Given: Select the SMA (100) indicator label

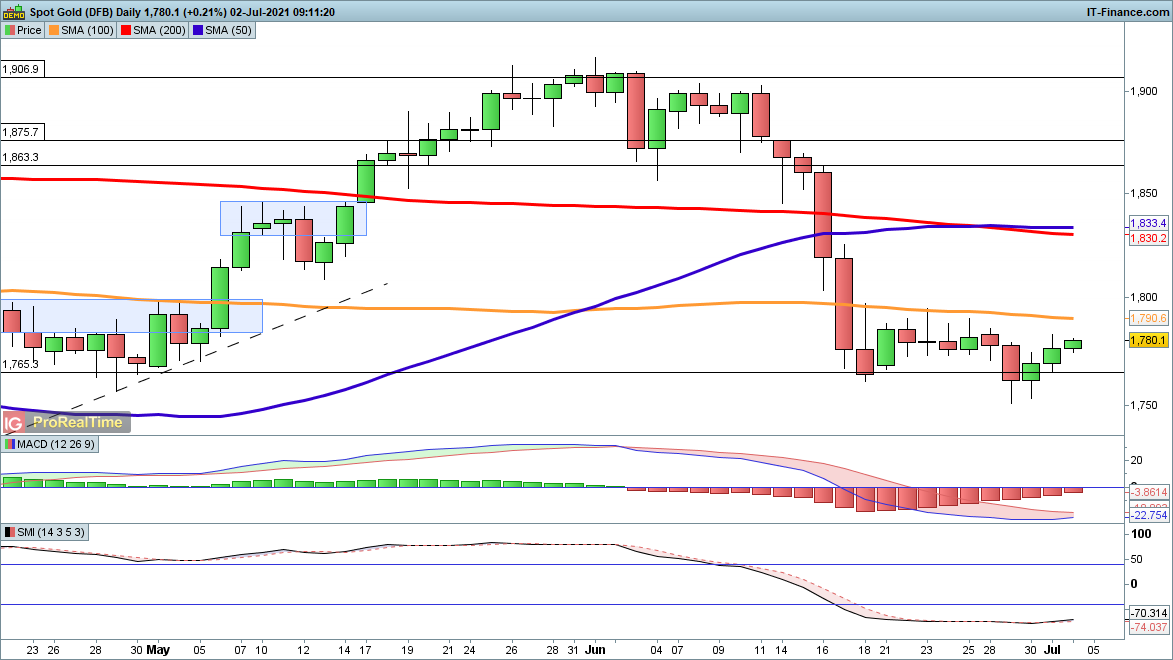Looking at the screenshot, I should coord(88,30).
